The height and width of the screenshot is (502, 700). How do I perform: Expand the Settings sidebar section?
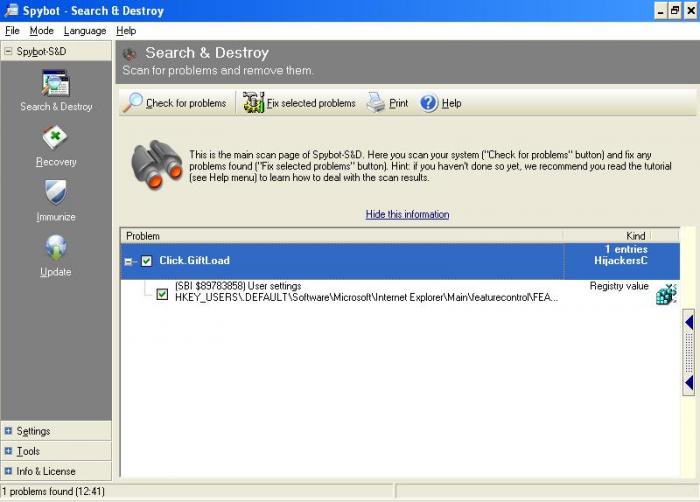8,431
